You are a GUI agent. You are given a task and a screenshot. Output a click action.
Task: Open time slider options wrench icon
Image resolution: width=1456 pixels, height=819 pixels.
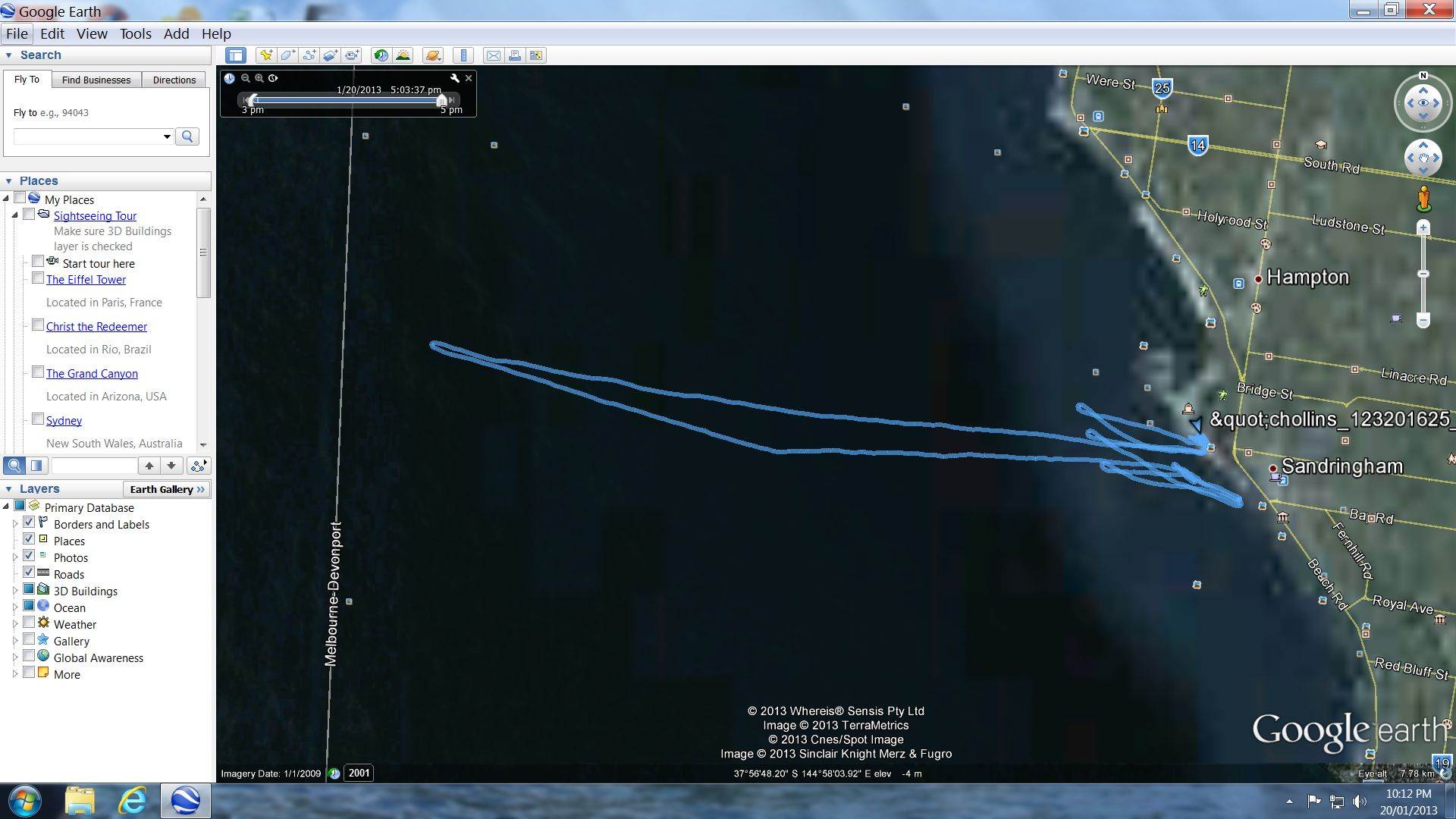[x=454, y=78]
